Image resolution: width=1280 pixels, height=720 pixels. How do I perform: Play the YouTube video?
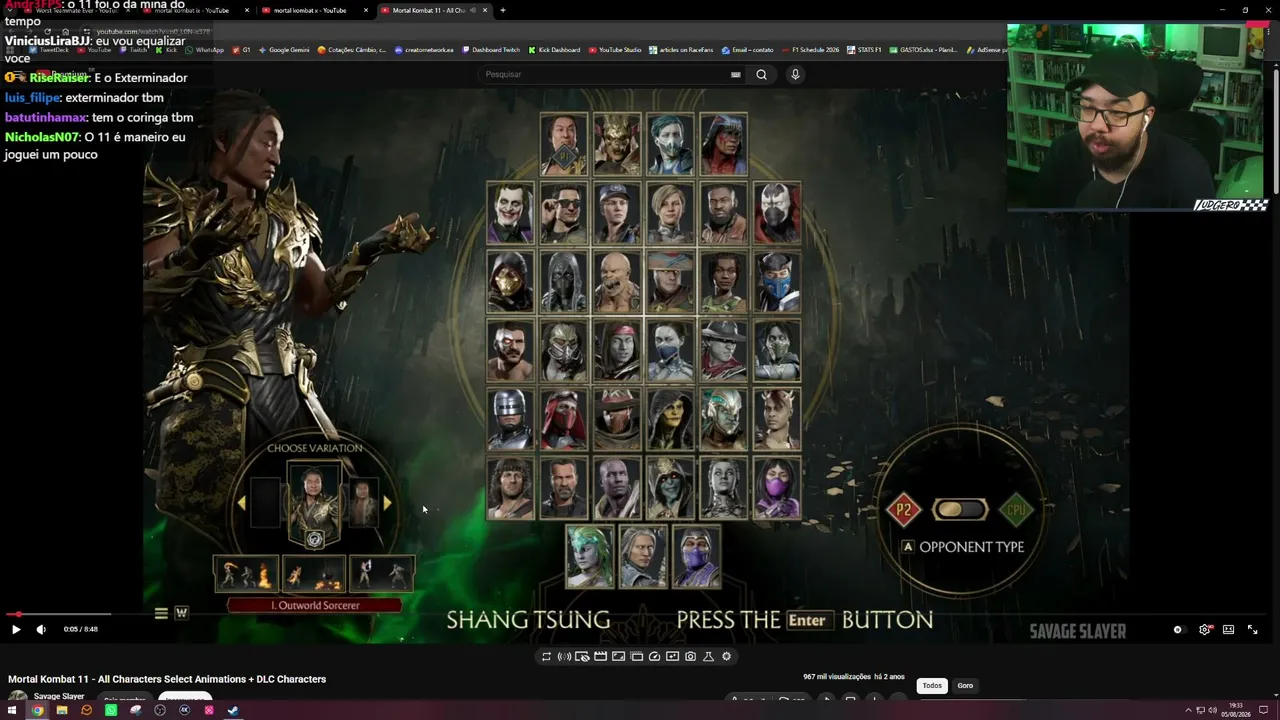coord(16,629)
